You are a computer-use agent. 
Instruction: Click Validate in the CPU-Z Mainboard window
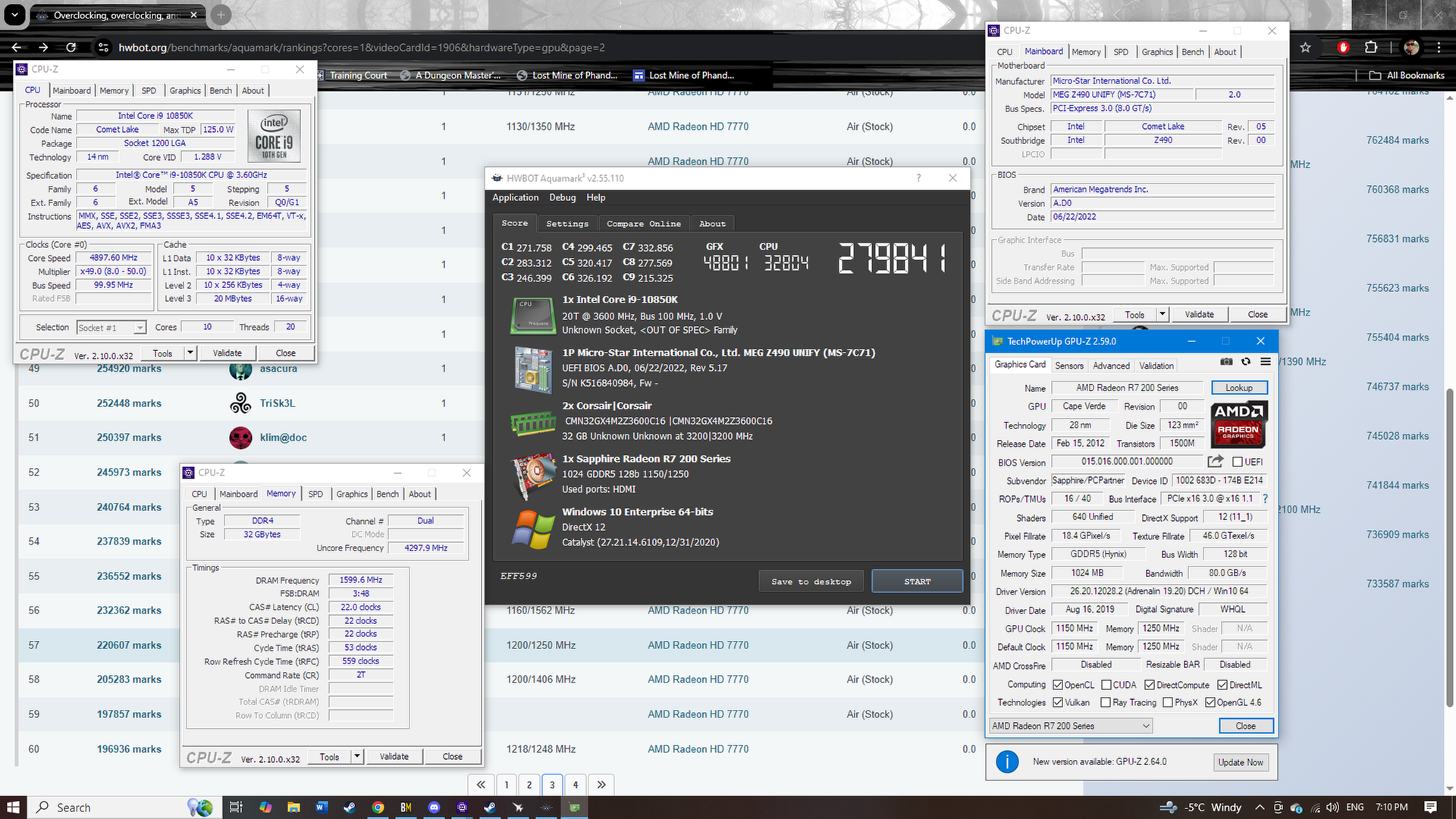[1199, 314]
